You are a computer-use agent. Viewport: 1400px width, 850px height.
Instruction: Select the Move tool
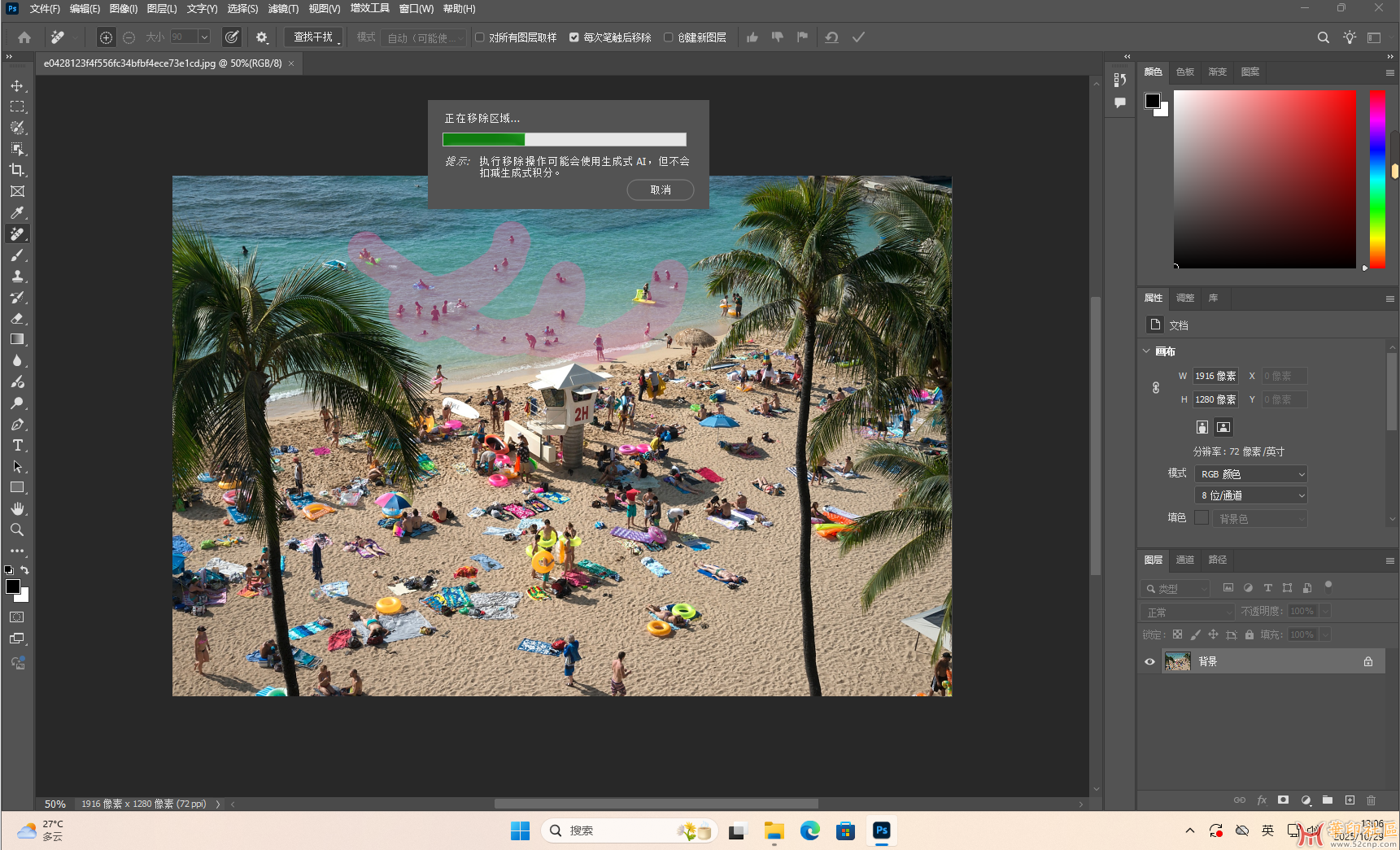click(x=17, y=85)
